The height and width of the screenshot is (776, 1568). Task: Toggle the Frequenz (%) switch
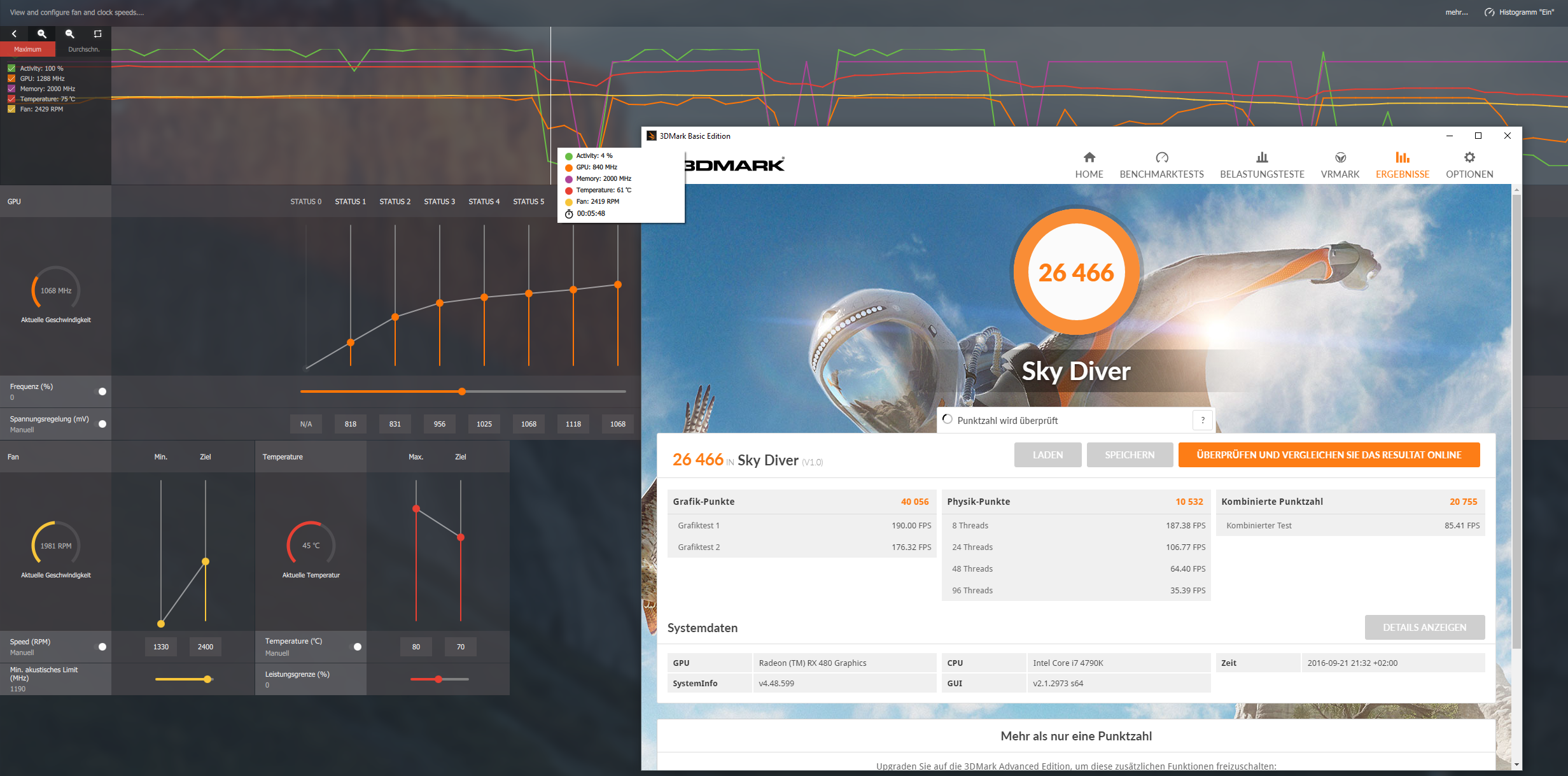[x=102, y=392]
